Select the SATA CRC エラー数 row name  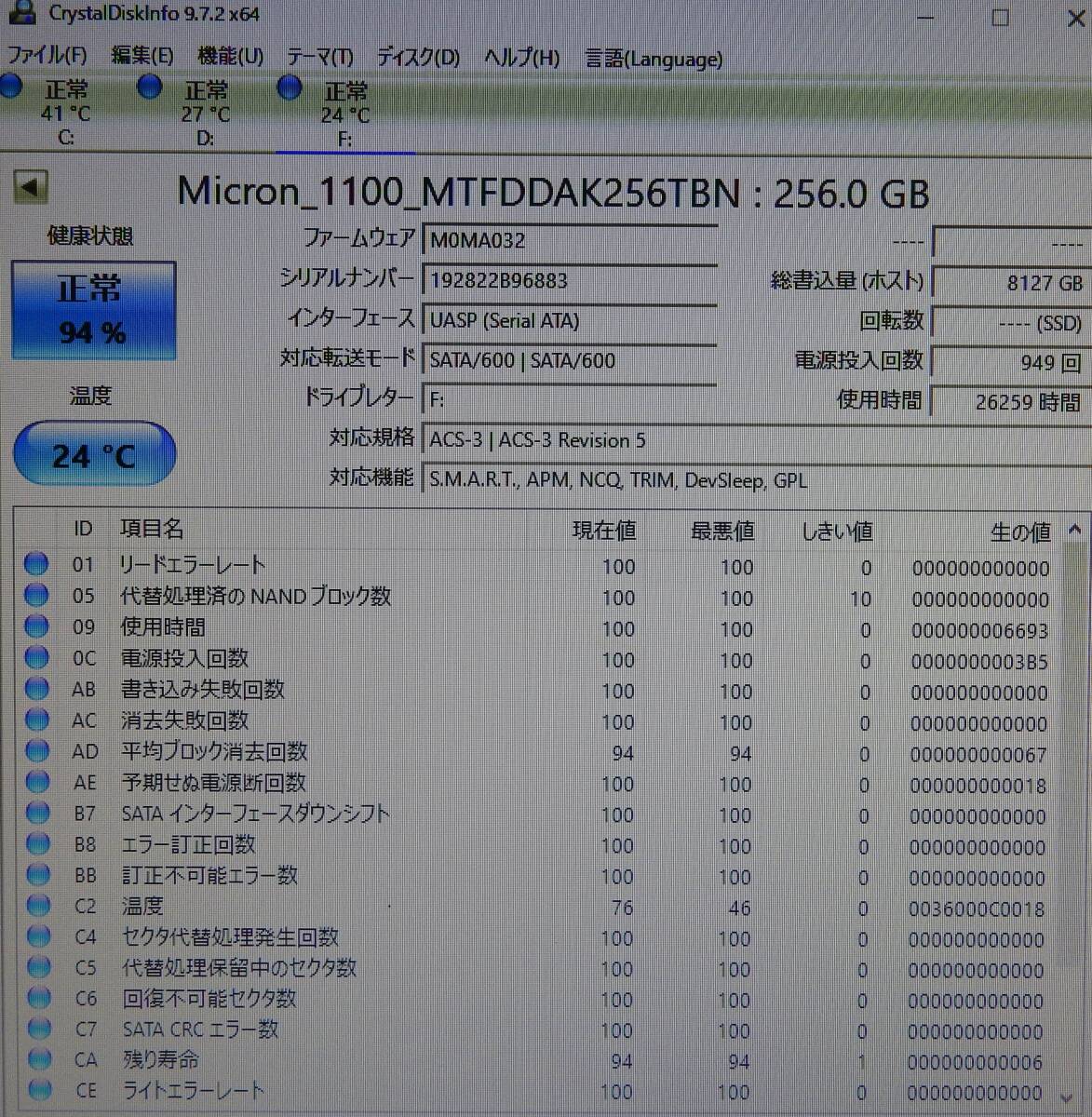point(200,1029)
